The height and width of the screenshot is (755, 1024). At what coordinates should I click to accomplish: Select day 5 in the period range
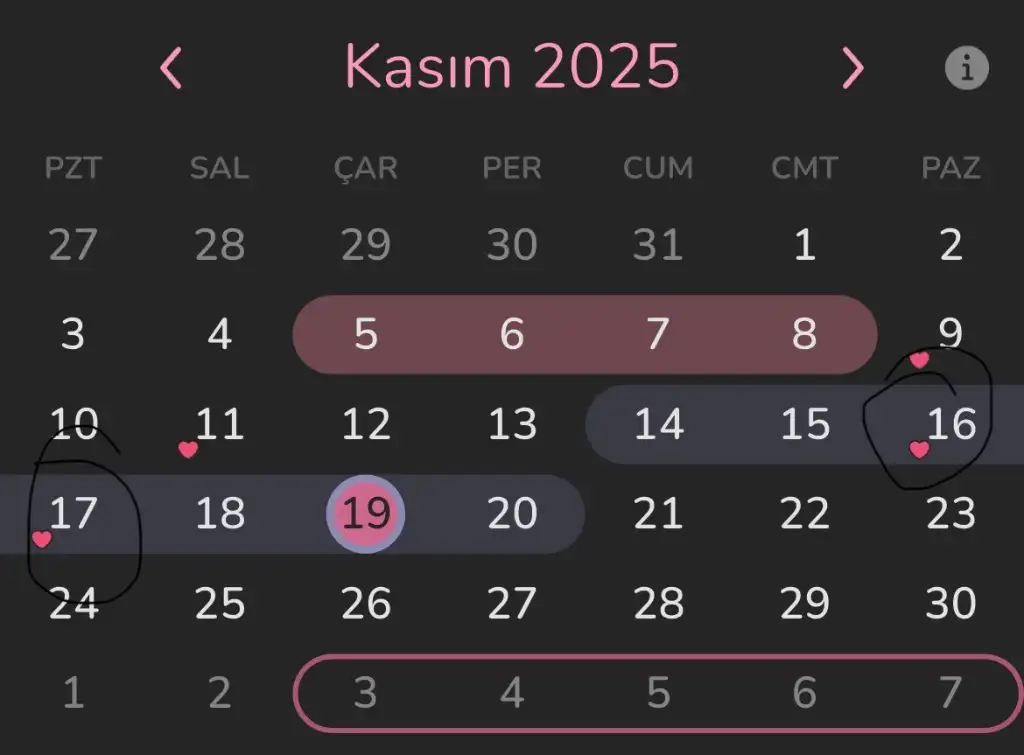(366, 334)
